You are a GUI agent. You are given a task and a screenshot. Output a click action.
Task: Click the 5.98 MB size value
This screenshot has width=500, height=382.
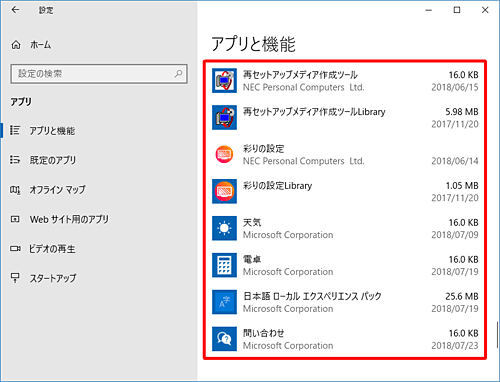click(x=462, y=112)
